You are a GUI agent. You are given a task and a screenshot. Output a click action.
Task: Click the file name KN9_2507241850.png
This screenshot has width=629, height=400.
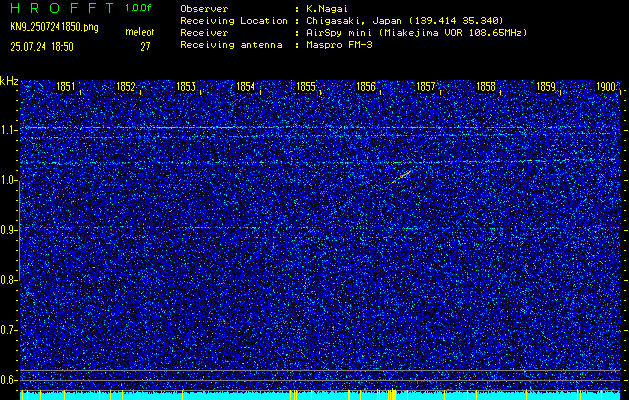click(x=54, y=27)
